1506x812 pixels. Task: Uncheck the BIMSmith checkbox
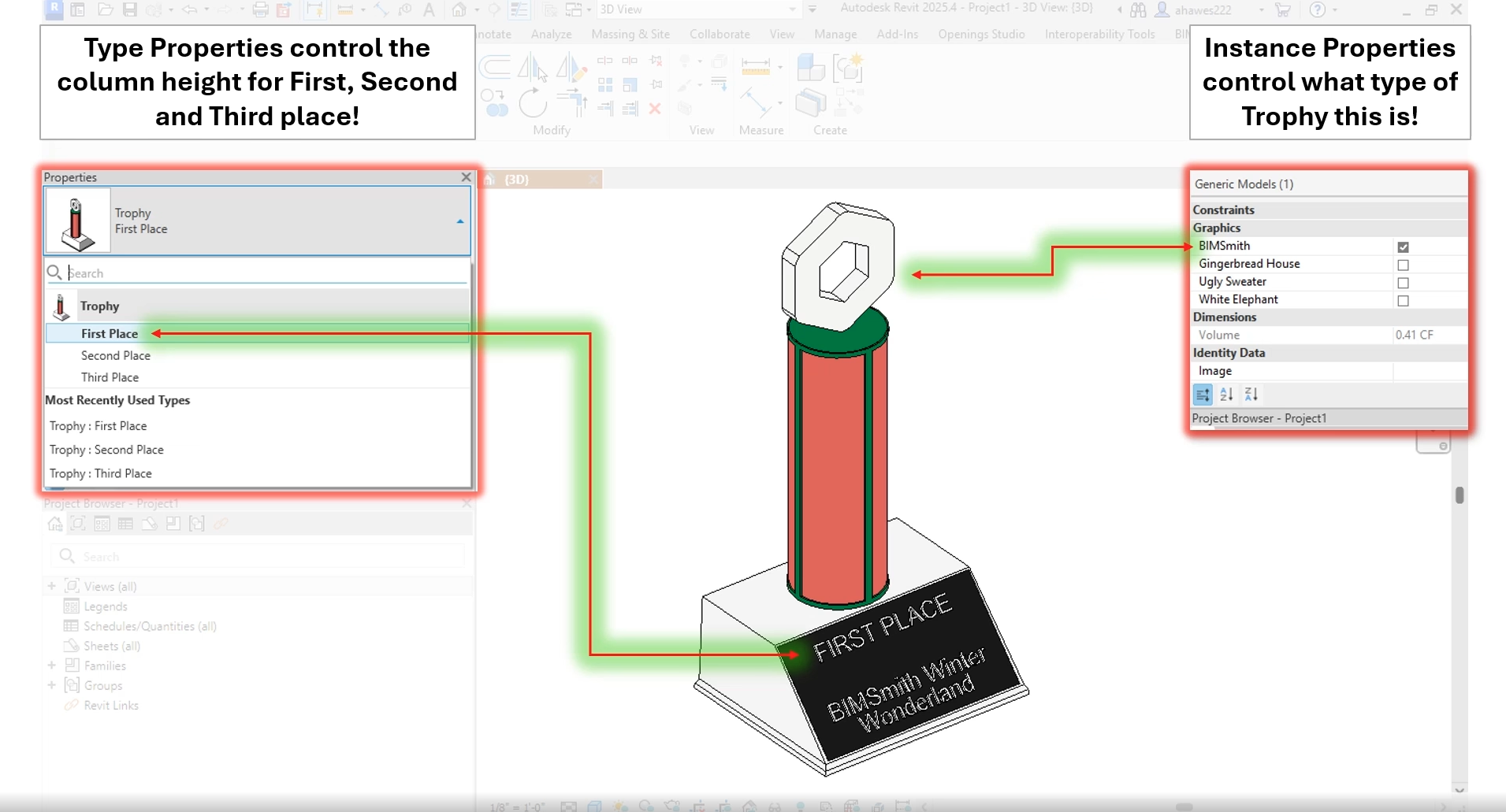click(1403, 247)
